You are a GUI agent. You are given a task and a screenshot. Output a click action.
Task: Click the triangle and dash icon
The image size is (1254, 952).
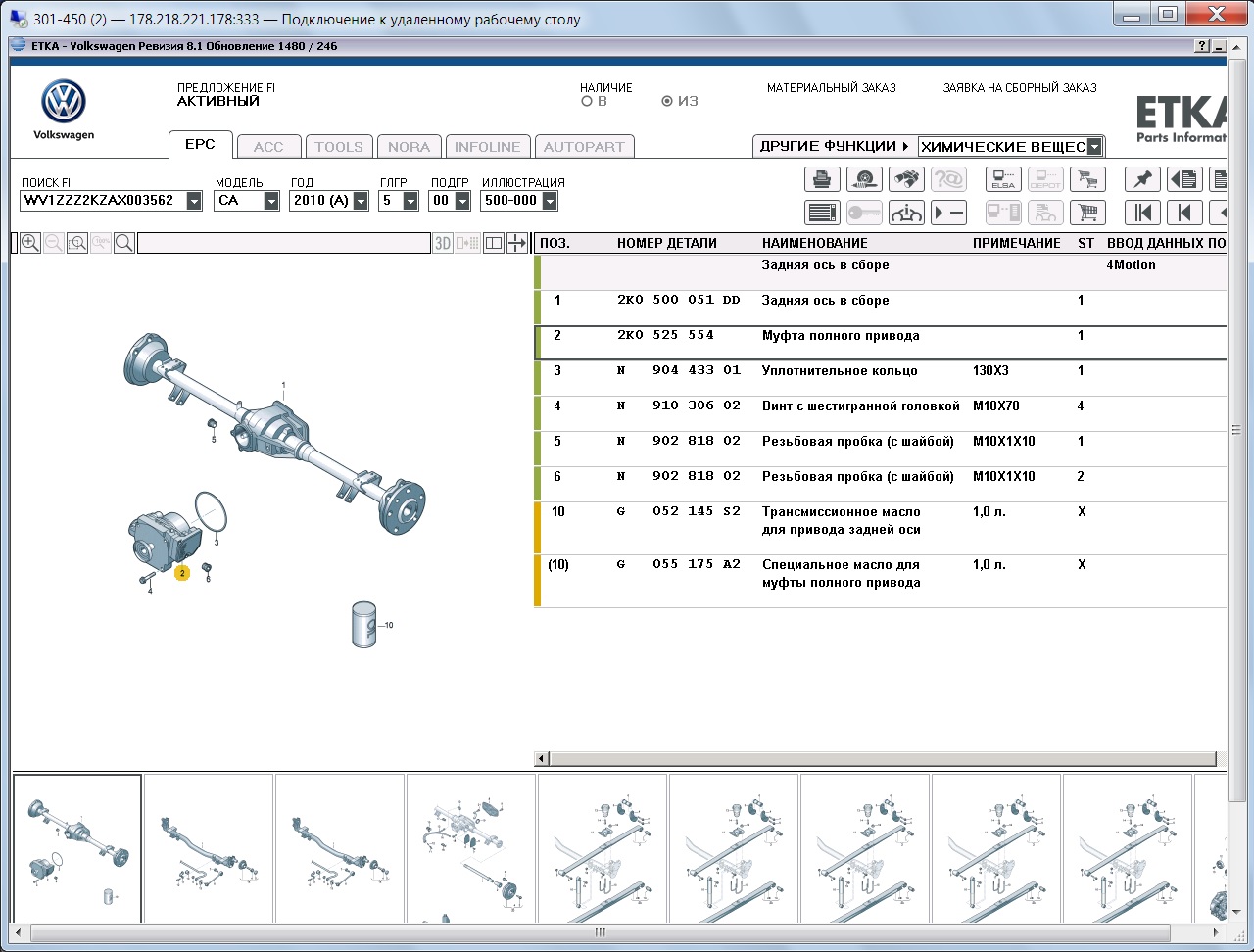pos(947,213)
